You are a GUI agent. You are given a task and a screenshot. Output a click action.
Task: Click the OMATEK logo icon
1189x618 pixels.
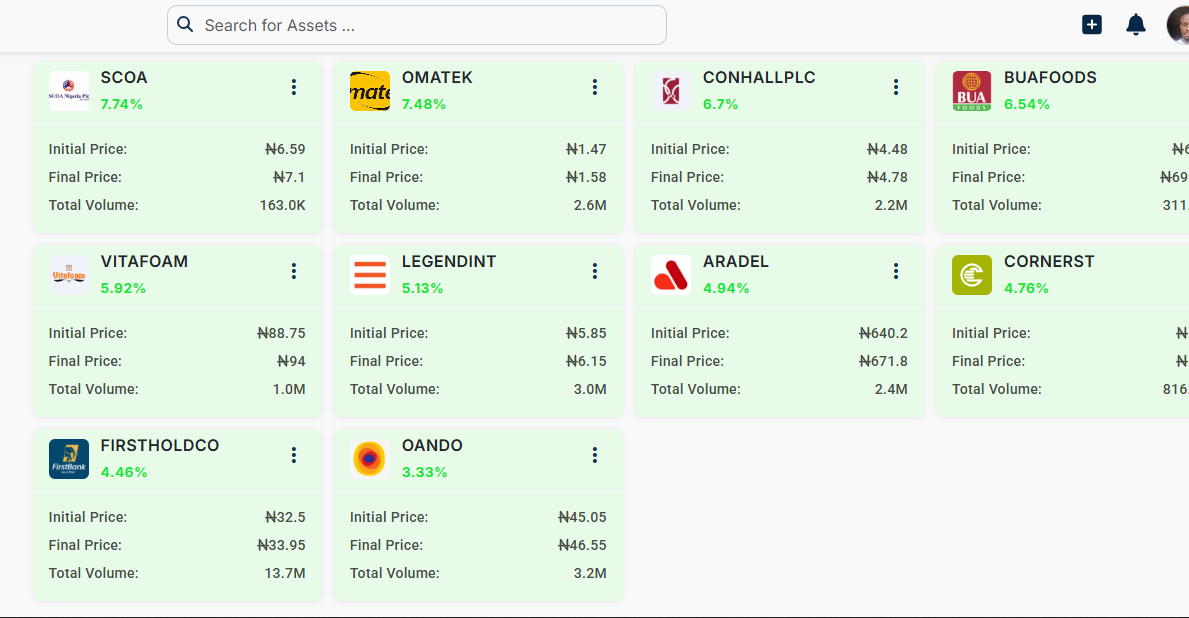point(370,91)
